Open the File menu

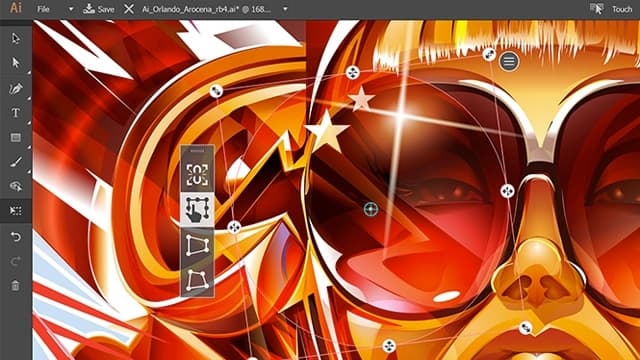click(x=43, y=9)
